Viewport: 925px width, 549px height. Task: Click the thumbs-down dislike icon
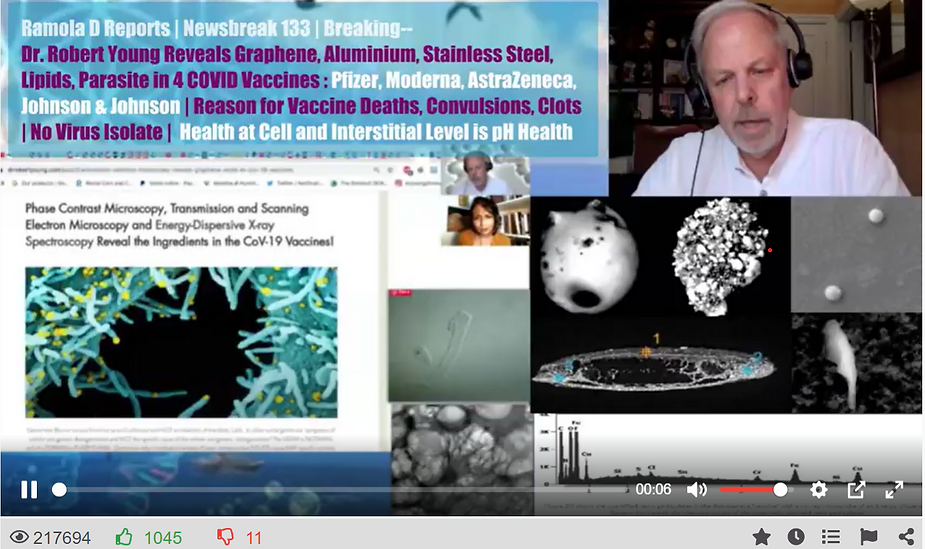coord(226,537)
